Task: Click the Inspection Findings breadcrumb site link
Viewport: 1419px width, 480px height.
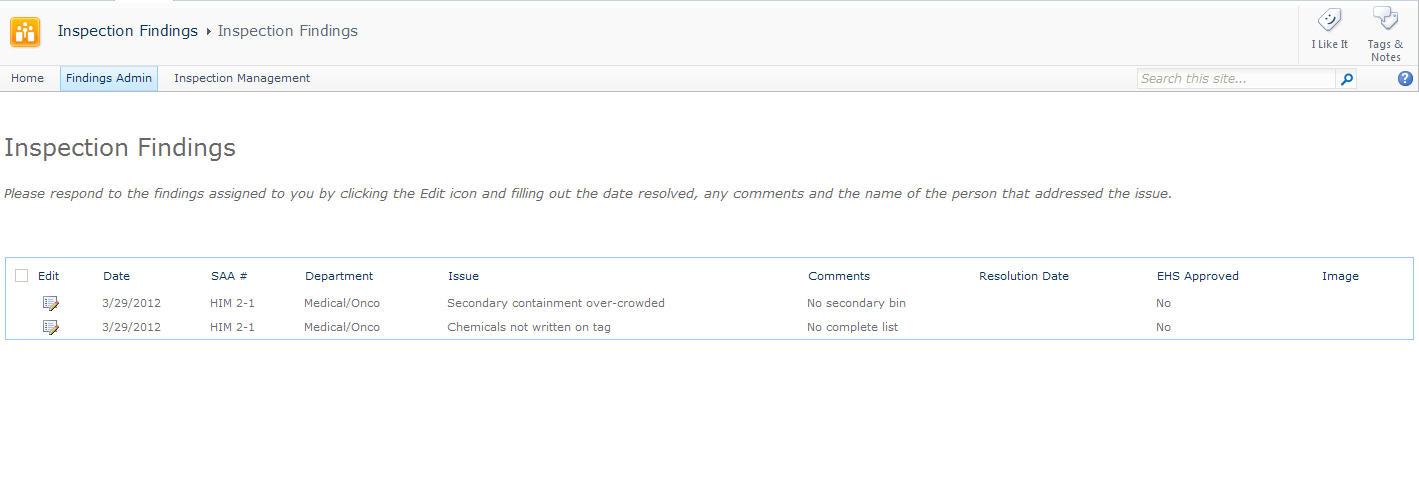Action: click(x=127, y=31)
